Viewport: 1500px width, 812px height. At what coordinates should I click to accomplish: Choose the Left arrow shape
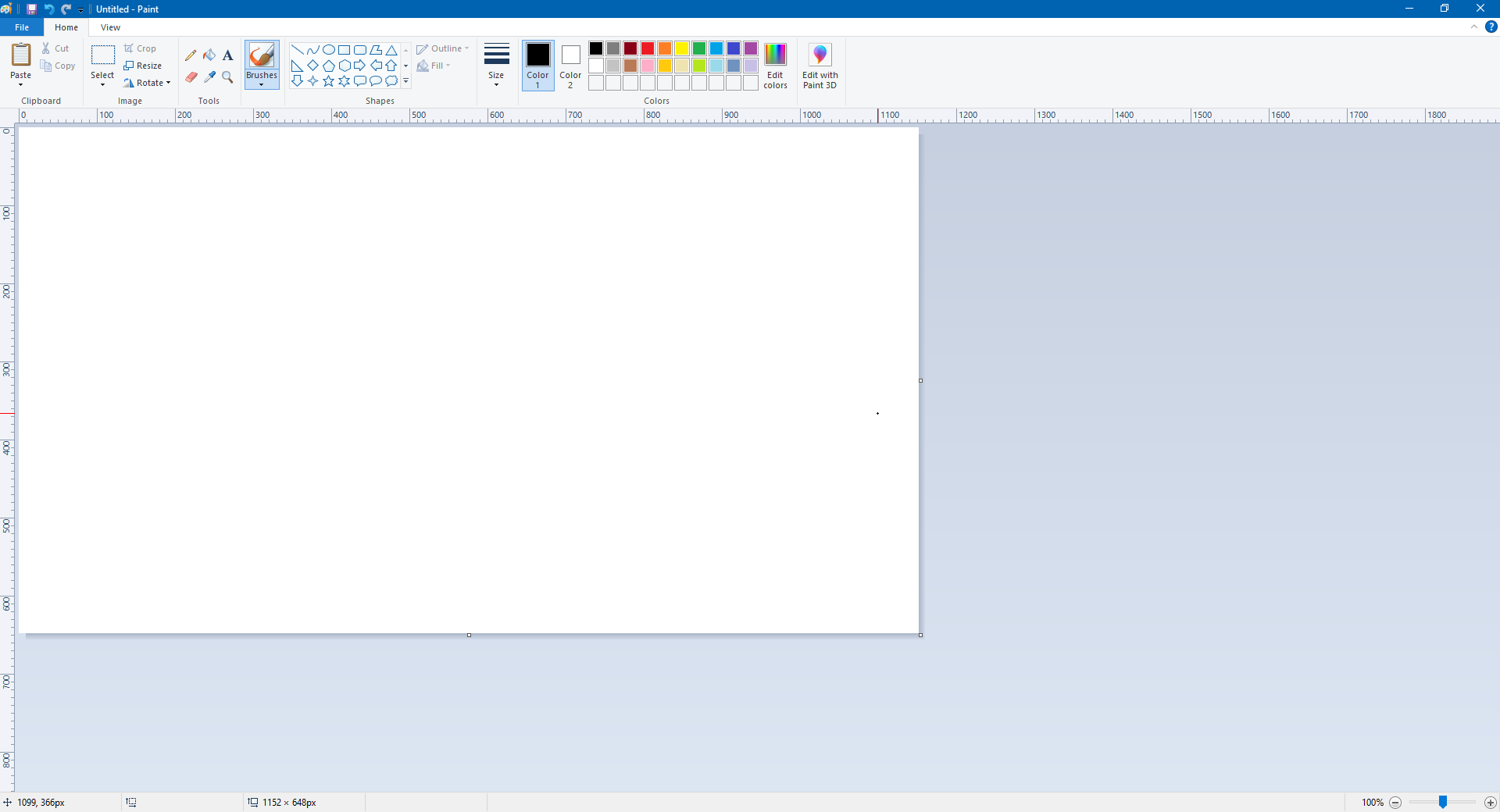(376, 66)
